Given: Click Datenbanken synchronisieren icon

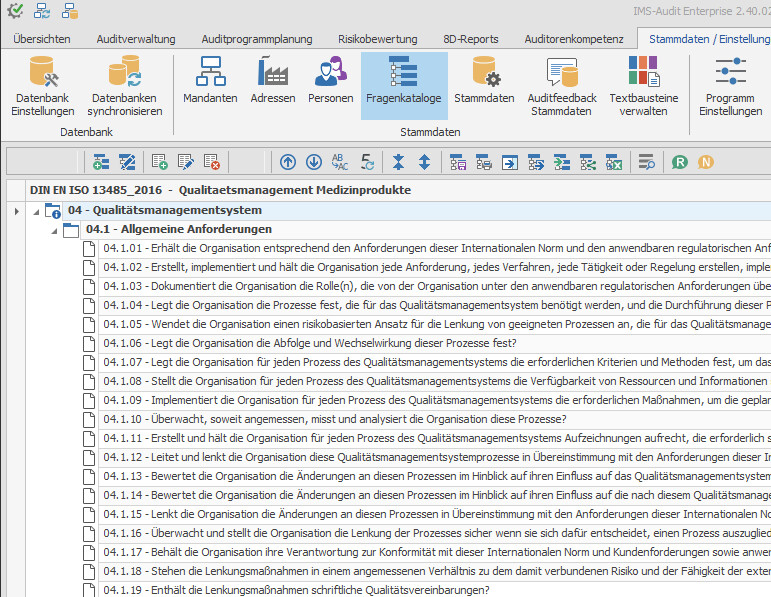Looking at the screenshot, I should (x=124, y=72).
